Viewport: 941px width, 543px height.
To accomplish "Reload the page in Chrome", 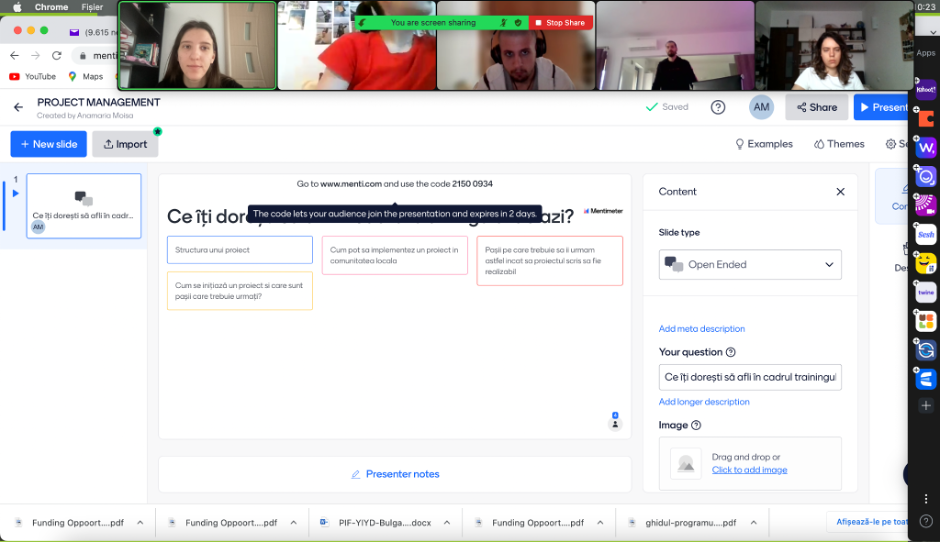I will coord(56,56).
